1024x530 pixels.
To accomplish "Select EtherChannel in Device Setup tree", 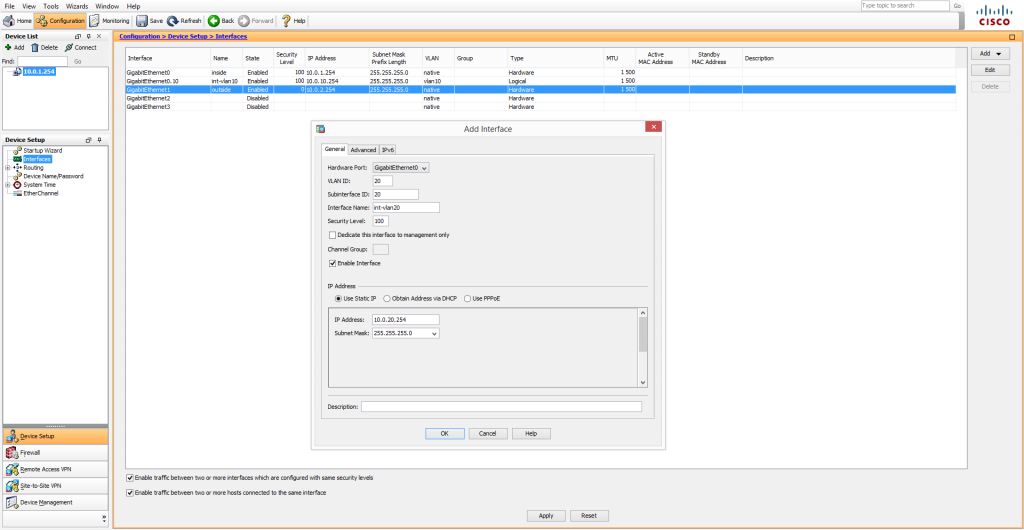I will point(41,193).
